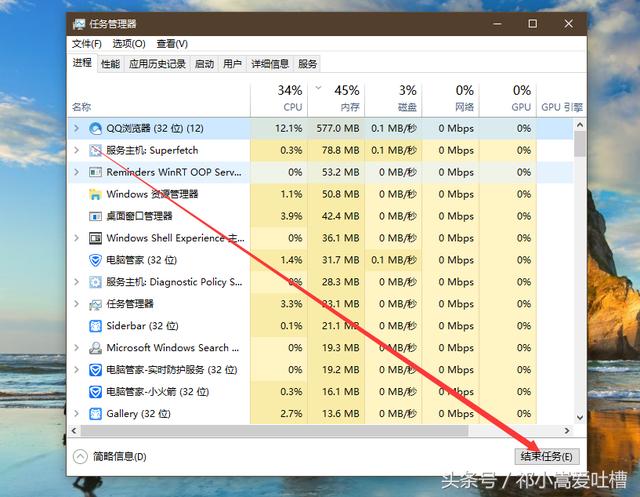Click the horizontal scrollbar right arrow
The image size is (640, 497).
(567, 430)
